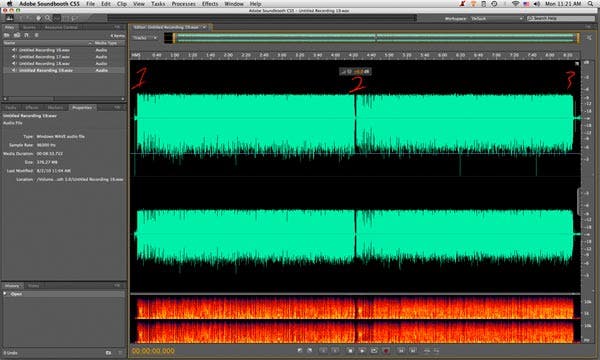This screenshot has width=600, height=360.
Task: Click the overview navigator waveform bar
Action: (376, 38)
